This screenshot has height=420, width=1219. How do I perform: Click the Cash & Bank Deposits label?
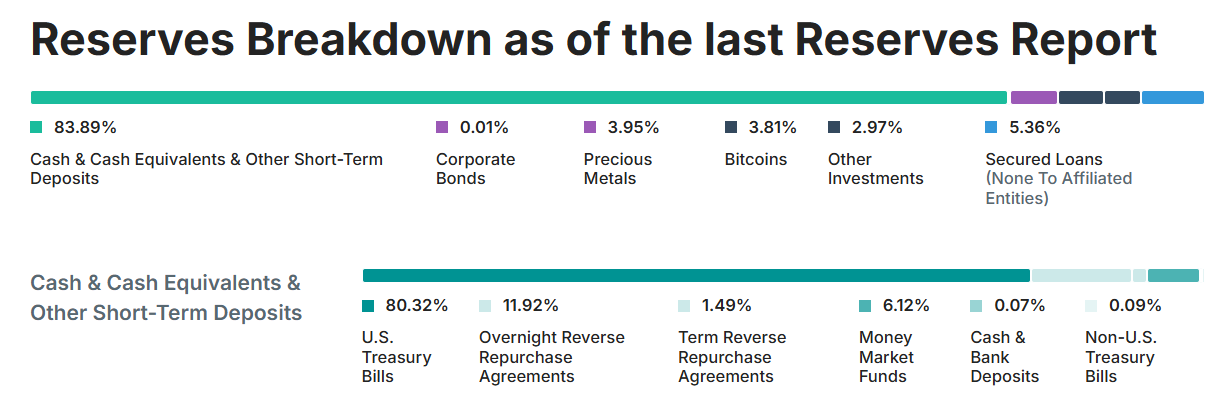point(1005,357)
